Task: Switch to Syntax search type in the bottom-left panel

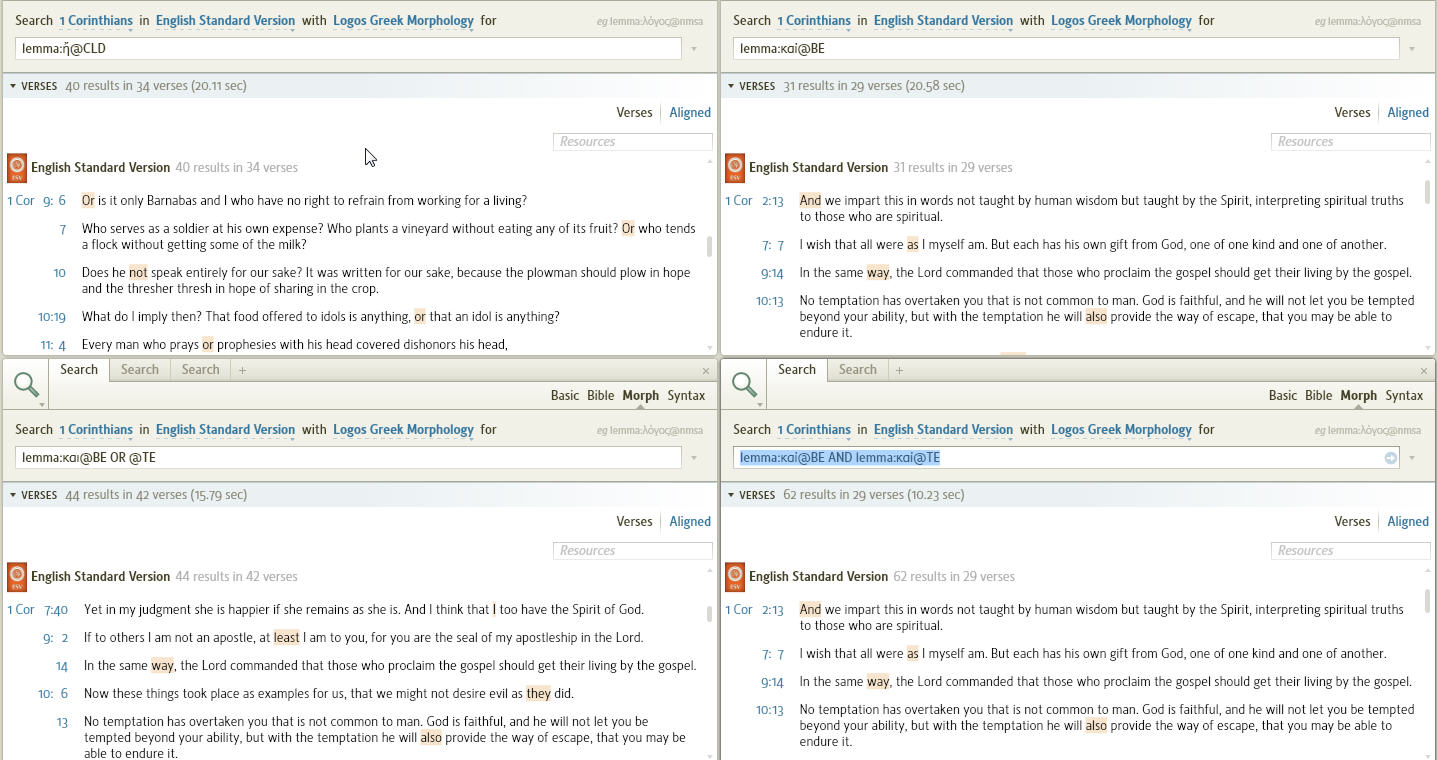Action: pyautogui.click(x=686, y=396)
